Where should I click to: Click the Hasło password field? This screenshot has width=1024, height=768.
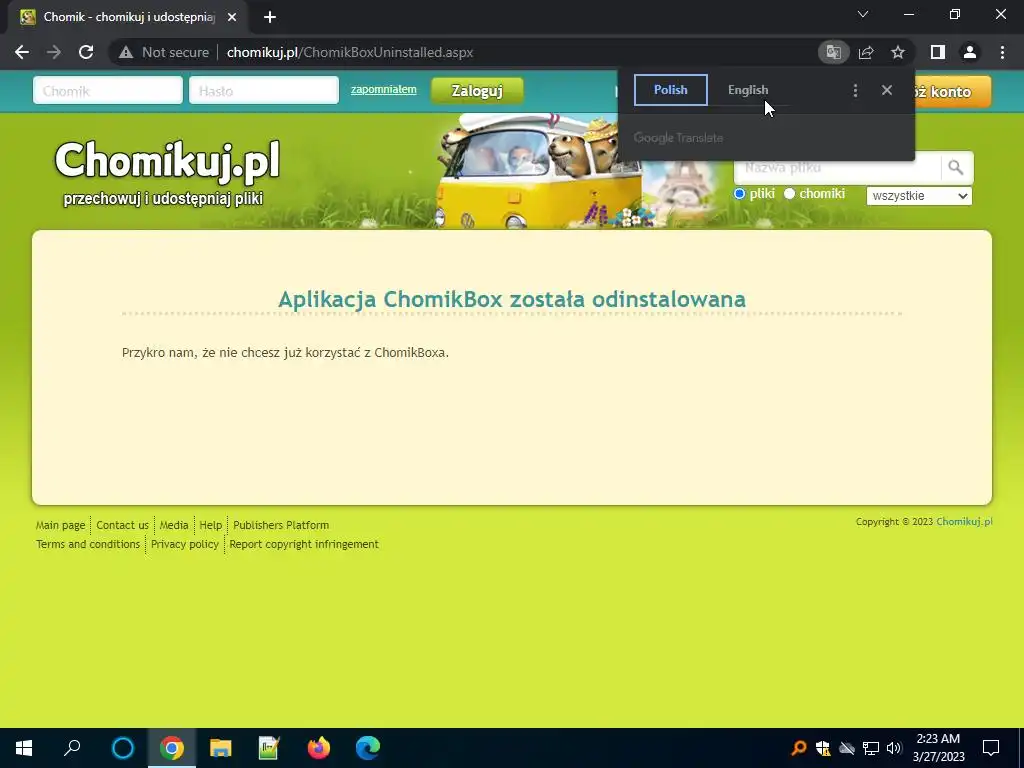264,91
